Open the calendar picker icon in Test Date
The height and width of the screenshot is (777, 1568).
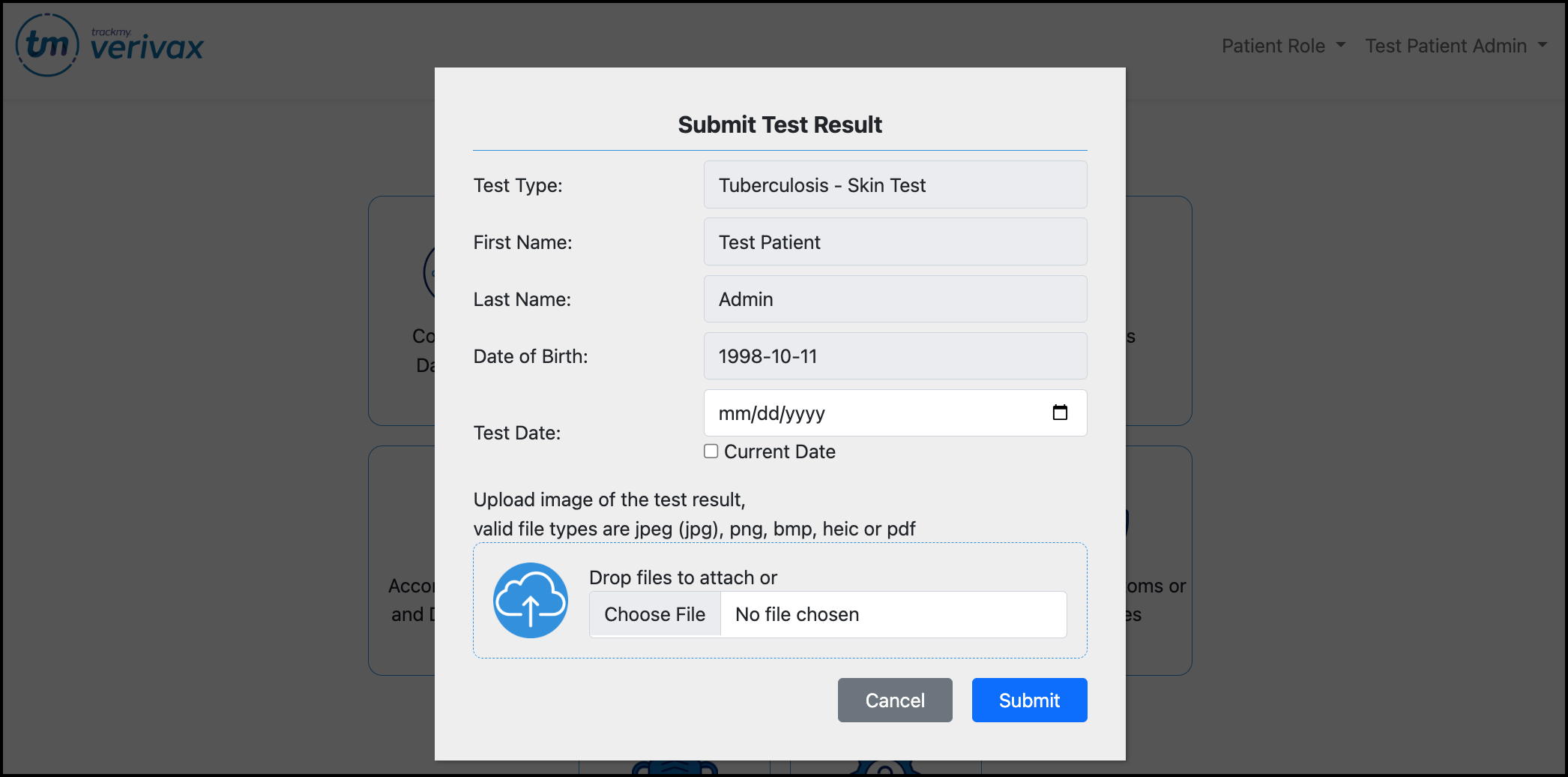1059,412
